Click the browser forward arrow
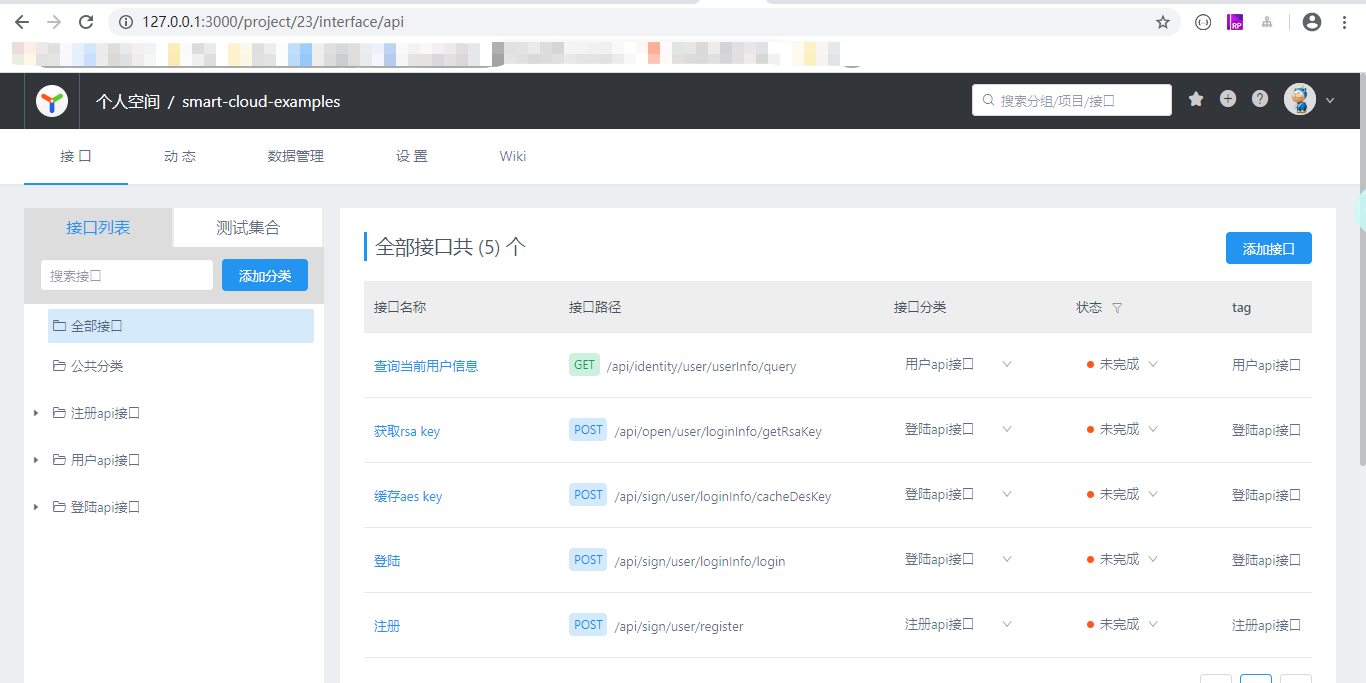Viewport: 1366px width, 683px height. pos(54,22)
